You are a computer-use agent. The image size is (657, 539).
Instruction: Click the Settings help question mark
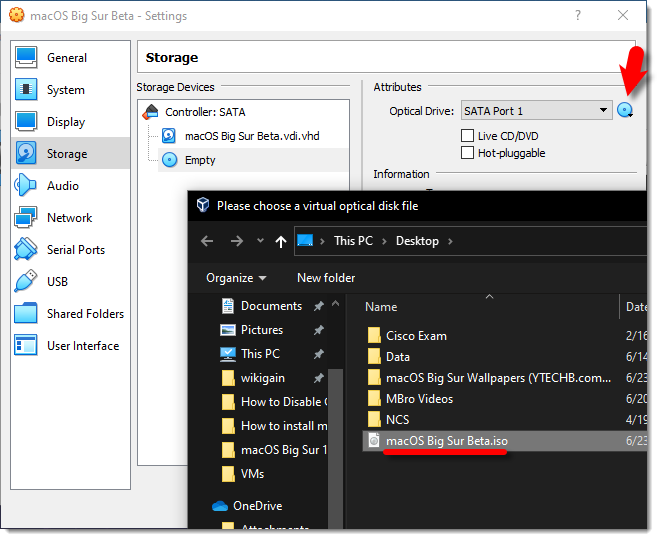point(578,16)
